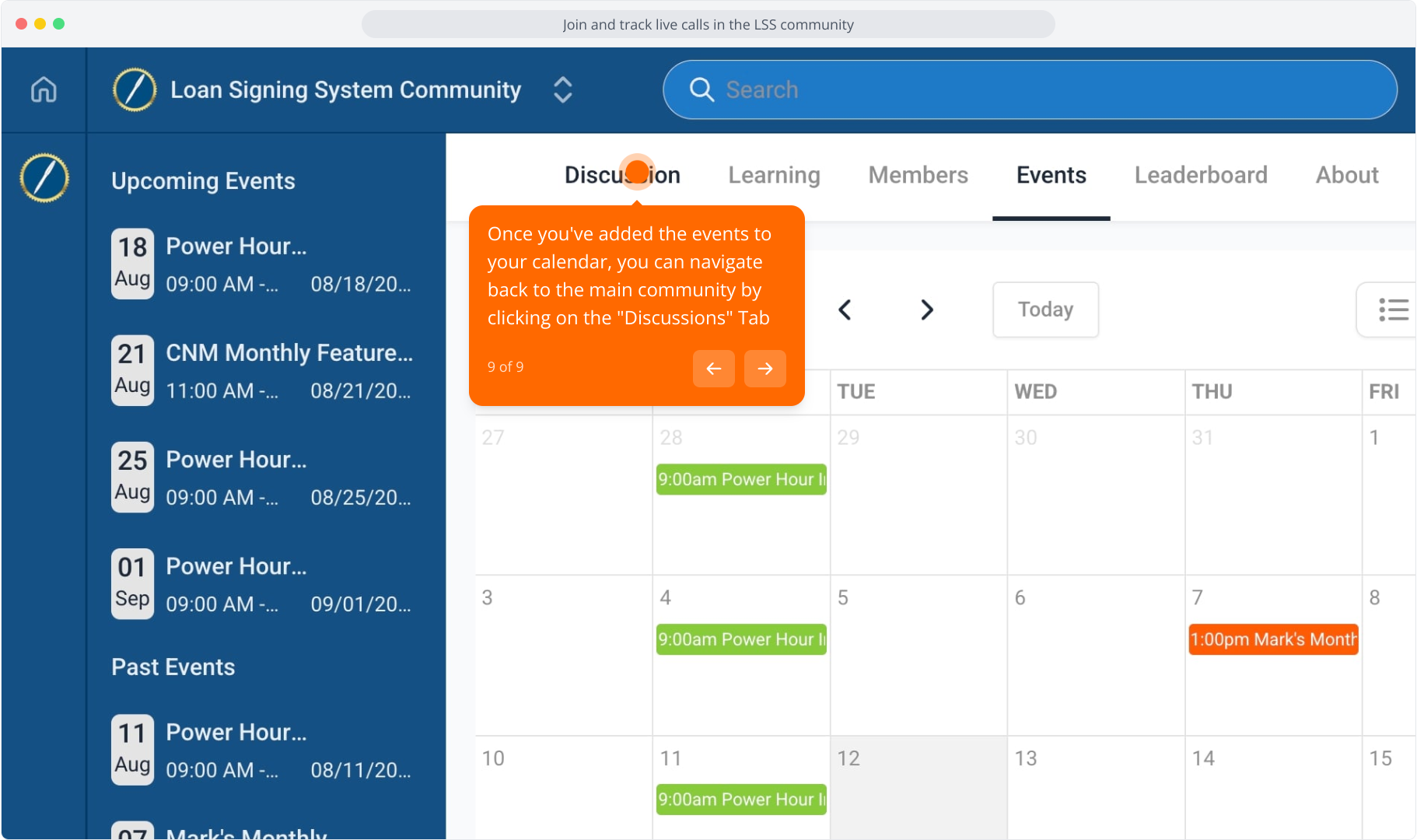Image resolution: width=1417 pixels, height=840 pixels.
Task: Click the Past Events heading
Action: tap(173, 667)
